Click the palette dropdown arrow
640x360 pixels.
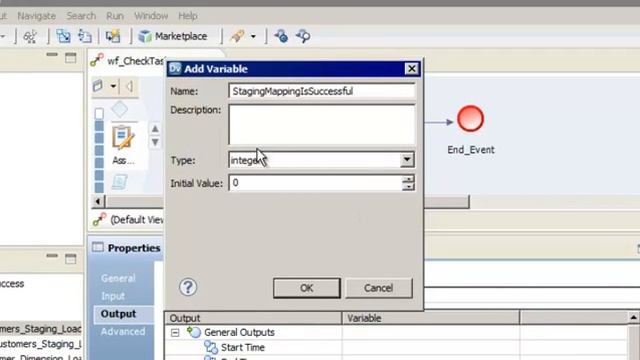click(113, 86)
